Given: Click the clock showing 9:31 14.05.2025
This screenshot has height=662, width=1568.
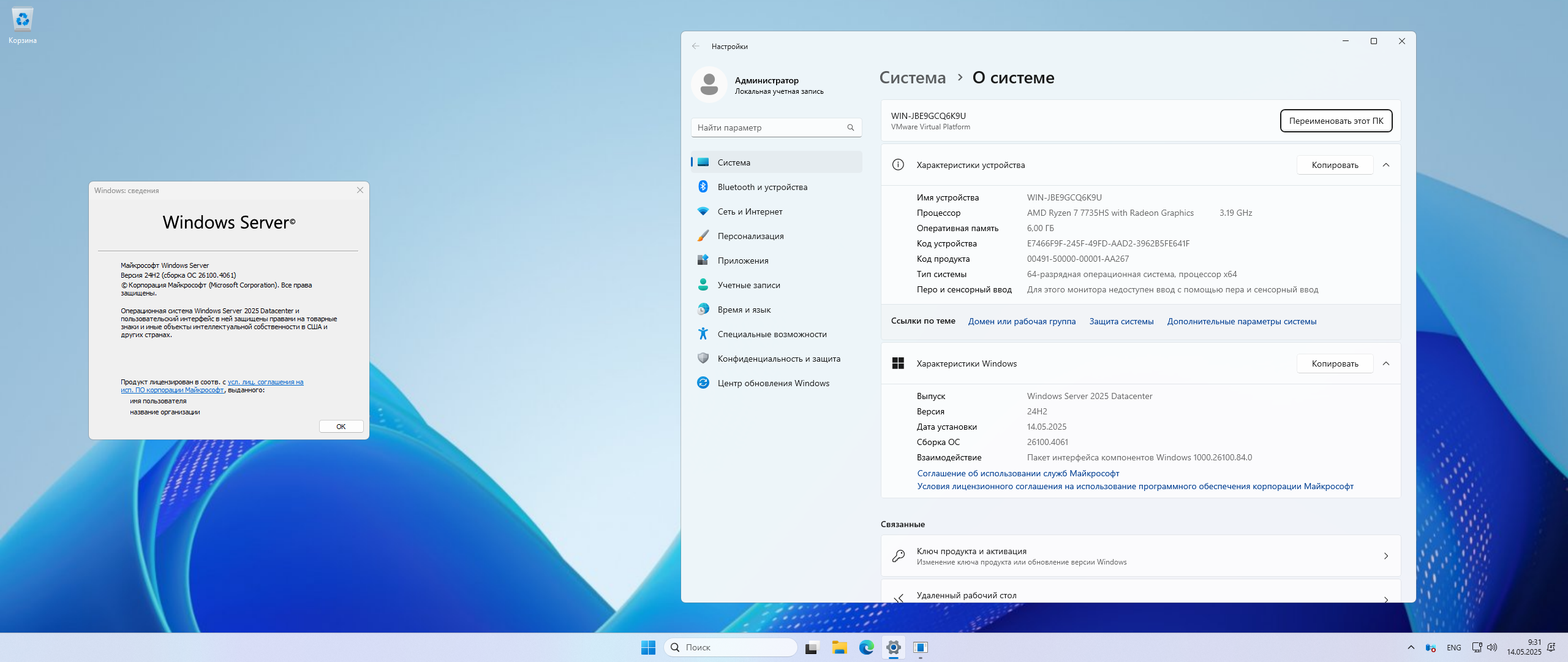Looking at the screenshot, I should [1524, 647].
